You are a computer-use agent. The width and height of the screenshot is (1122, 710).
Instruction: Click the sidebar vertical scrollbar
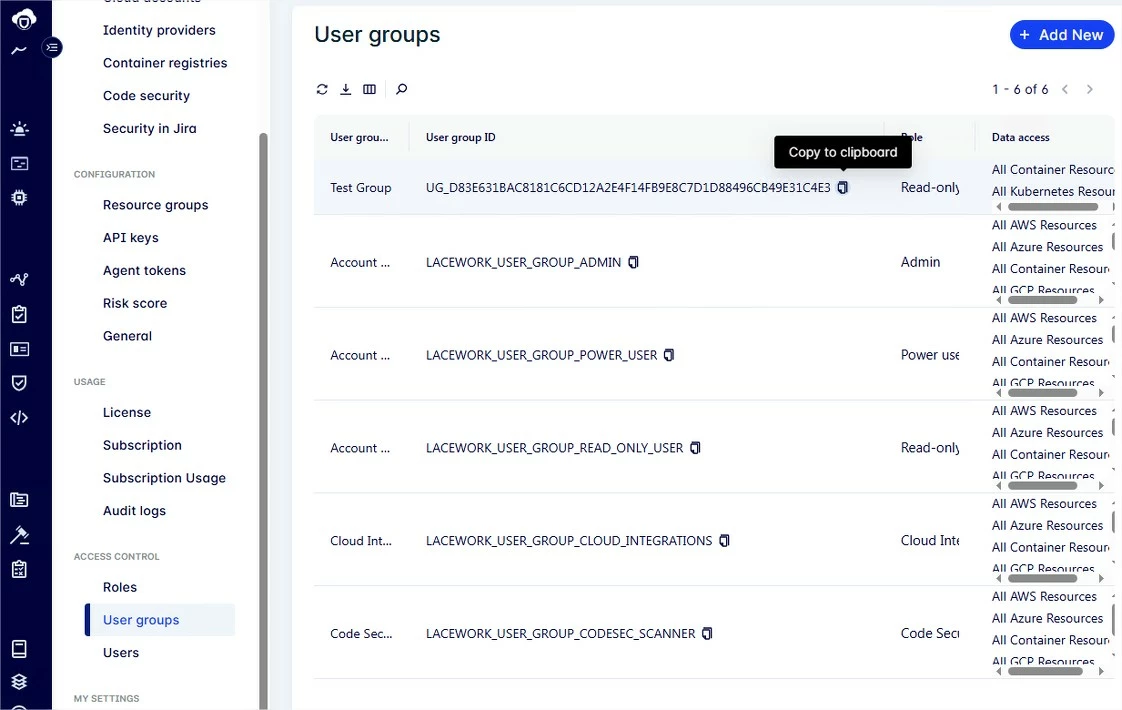263,421
